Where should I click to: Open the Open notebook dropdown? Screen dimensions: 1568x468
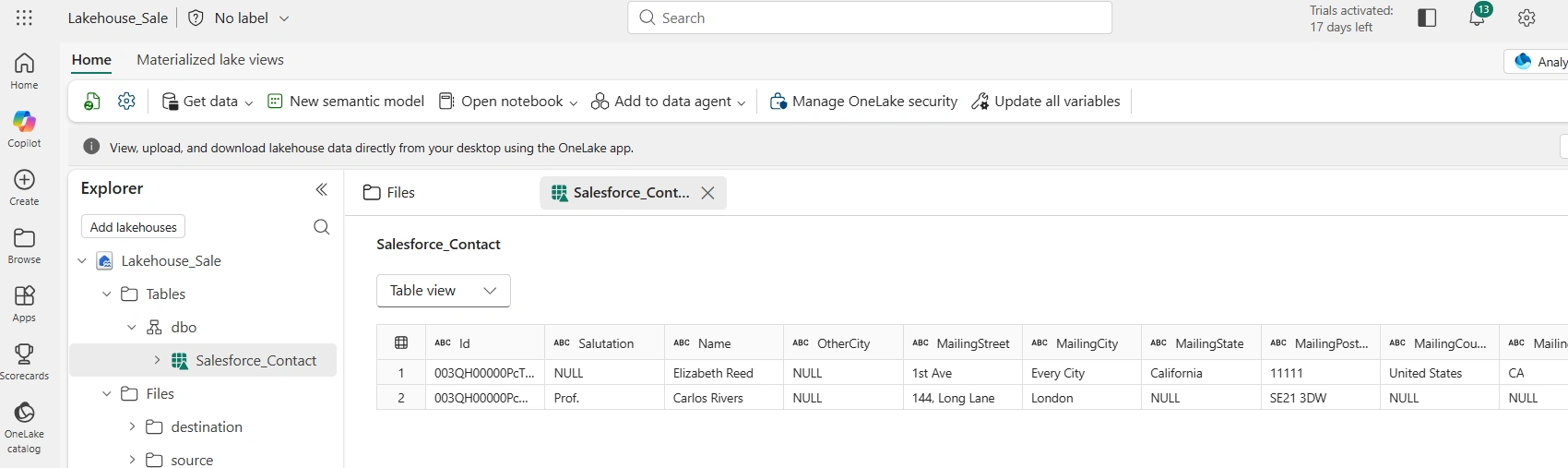(508, 102)
